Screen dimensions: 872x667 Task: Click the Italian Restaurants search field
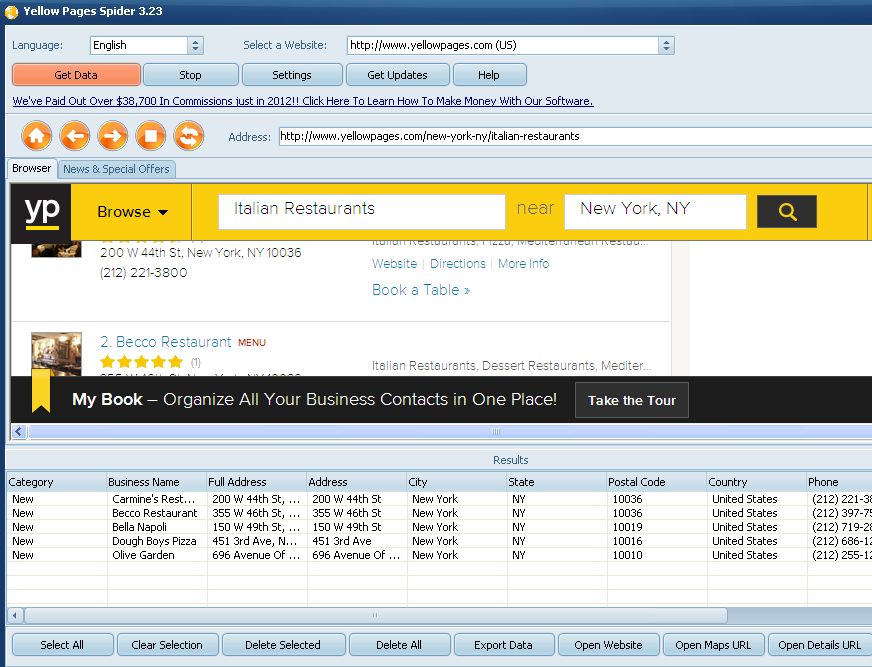pyautogui.click(x=361, y=211)
